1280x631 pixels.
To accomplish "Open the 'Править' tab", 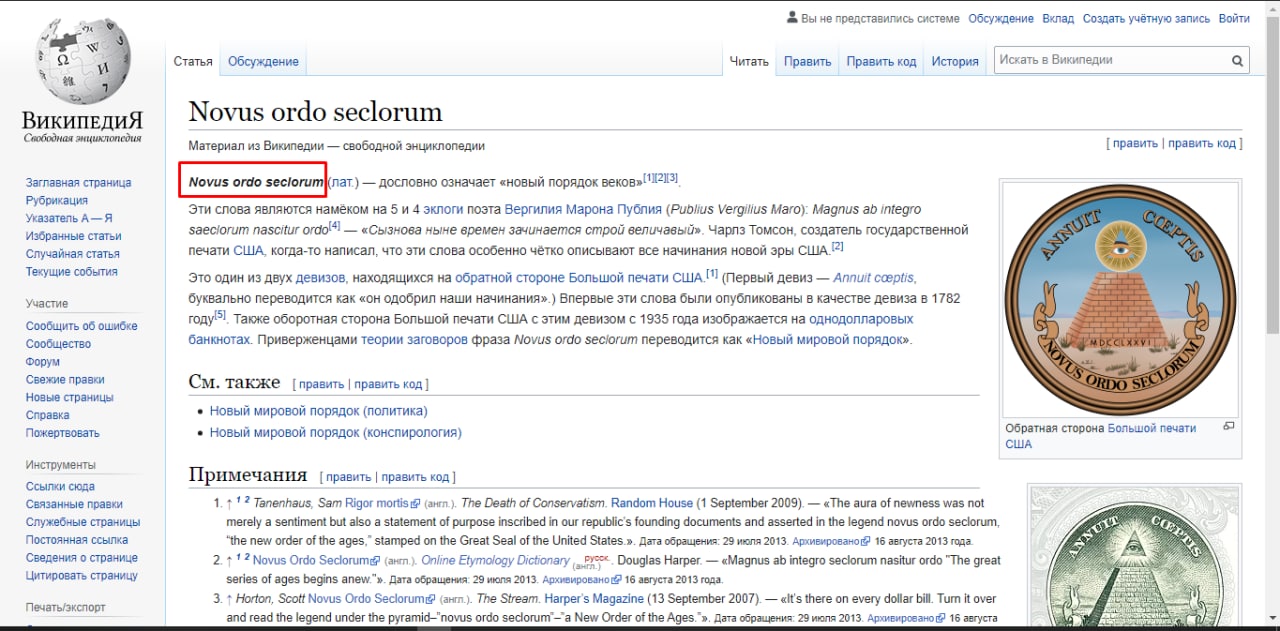I will pyautogui.click(x=807, y=61).
